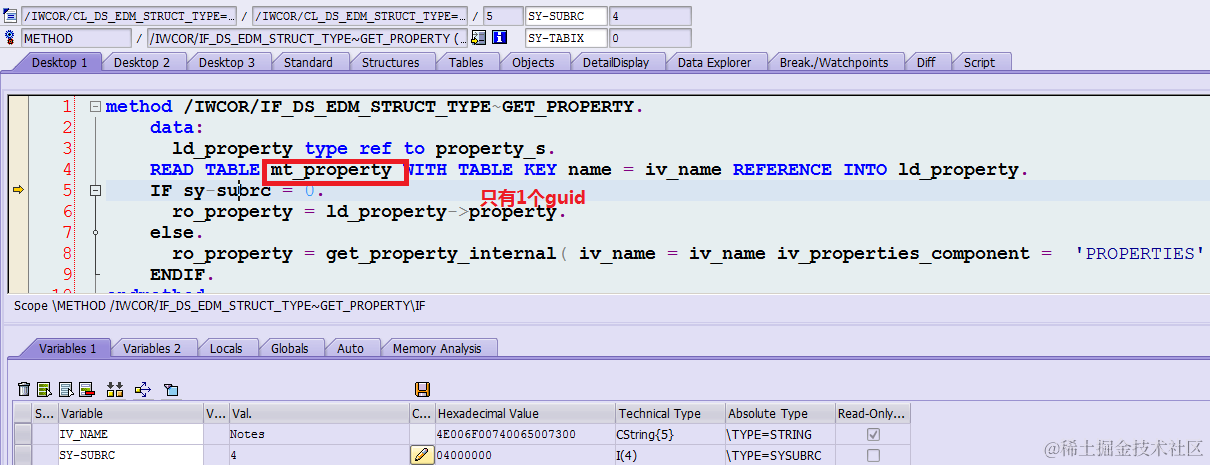Click the \TYPE=SYSUBRC absolute type cell
Screen dimensions: 1210x465
pos(780,455)
